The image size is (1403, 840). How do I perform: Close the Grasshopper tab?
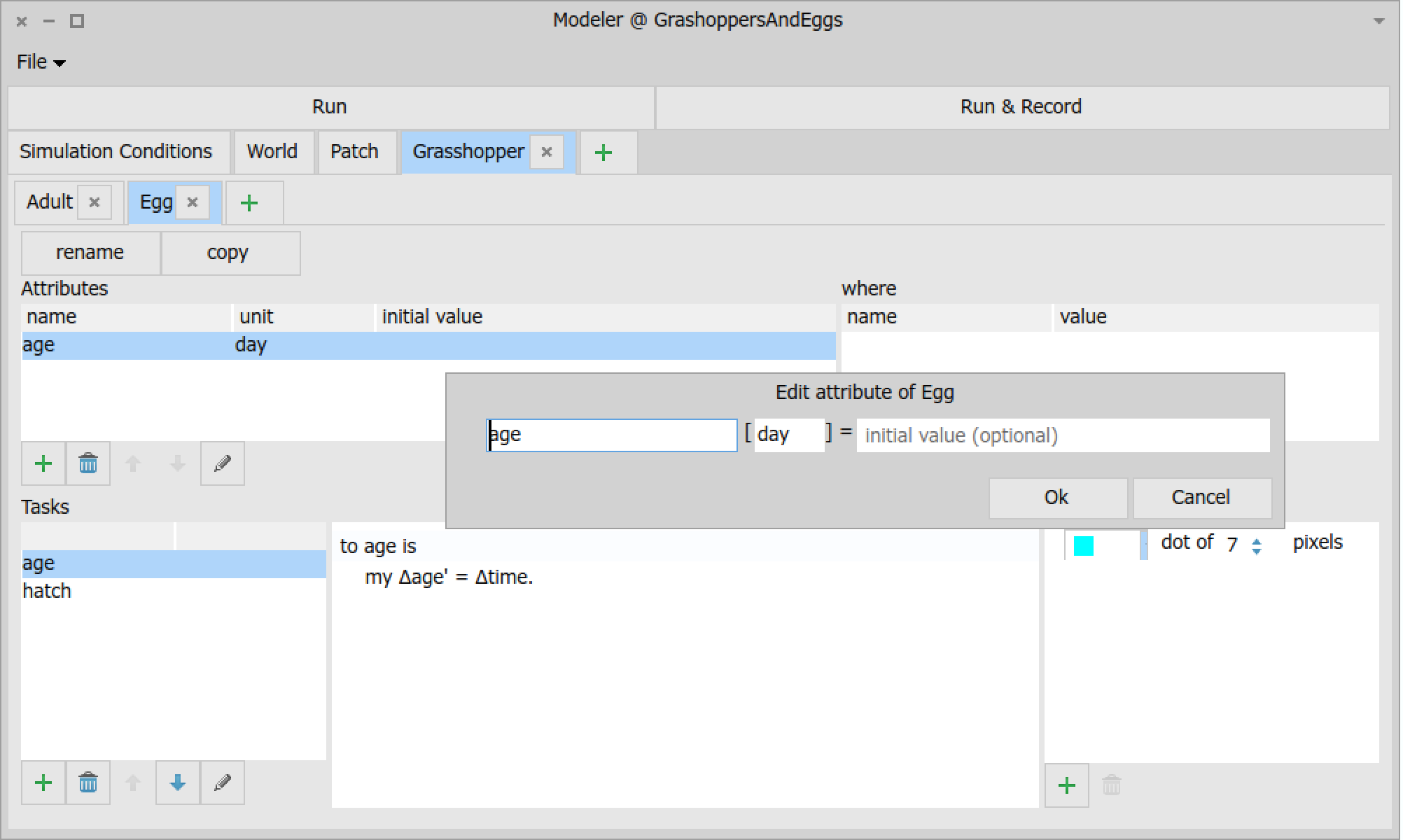(x=547, y=152)
